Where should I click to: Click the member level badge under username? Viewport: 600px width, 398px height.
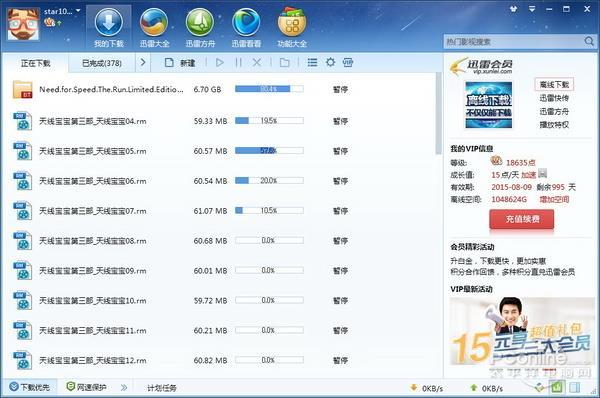click(49, 23)
